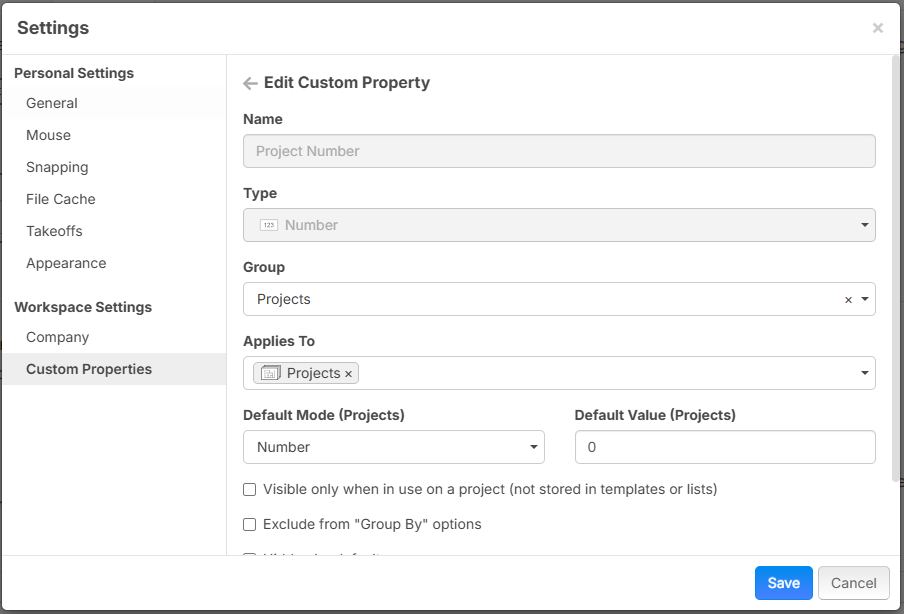Click the 123 number type icon

tap(268, 226)
